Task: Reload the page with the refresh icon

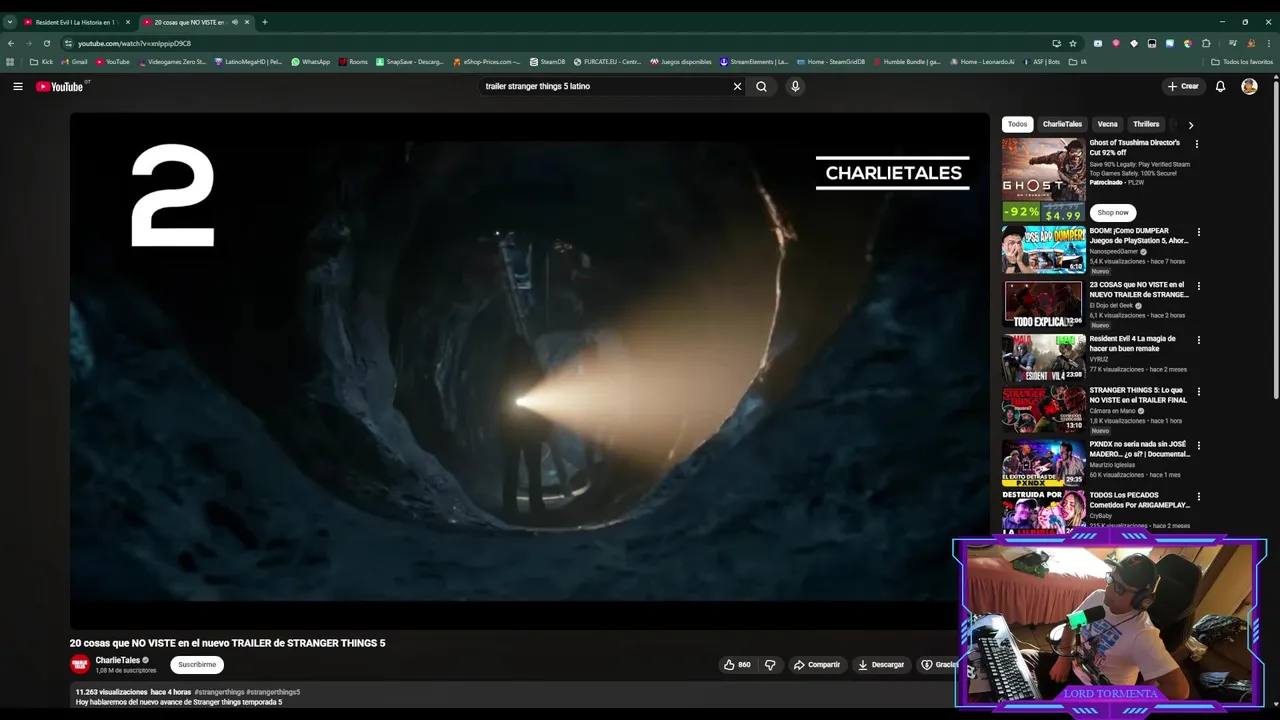Action: coord(46,43)
